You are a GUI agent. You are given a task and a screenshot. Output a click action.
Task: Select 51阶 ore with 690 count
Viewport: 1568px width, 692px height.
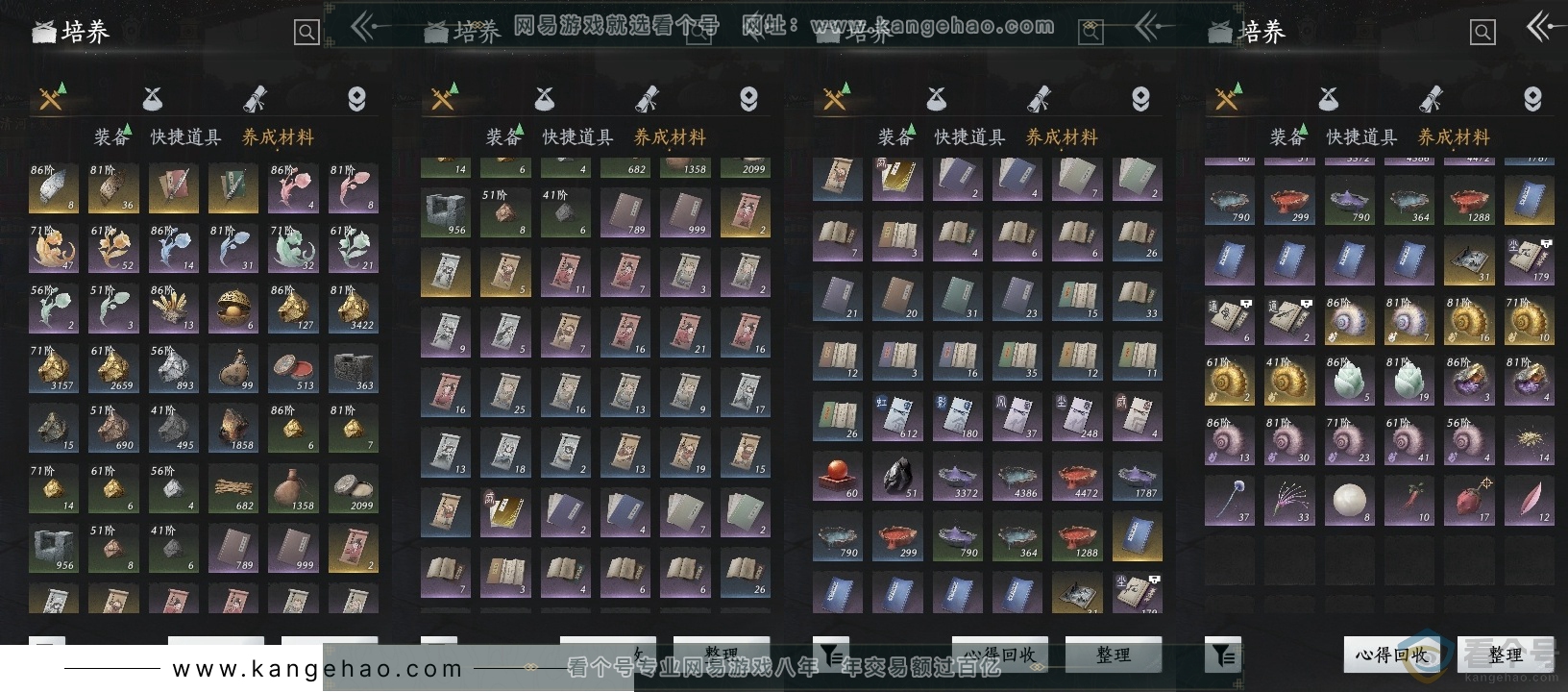112,428
